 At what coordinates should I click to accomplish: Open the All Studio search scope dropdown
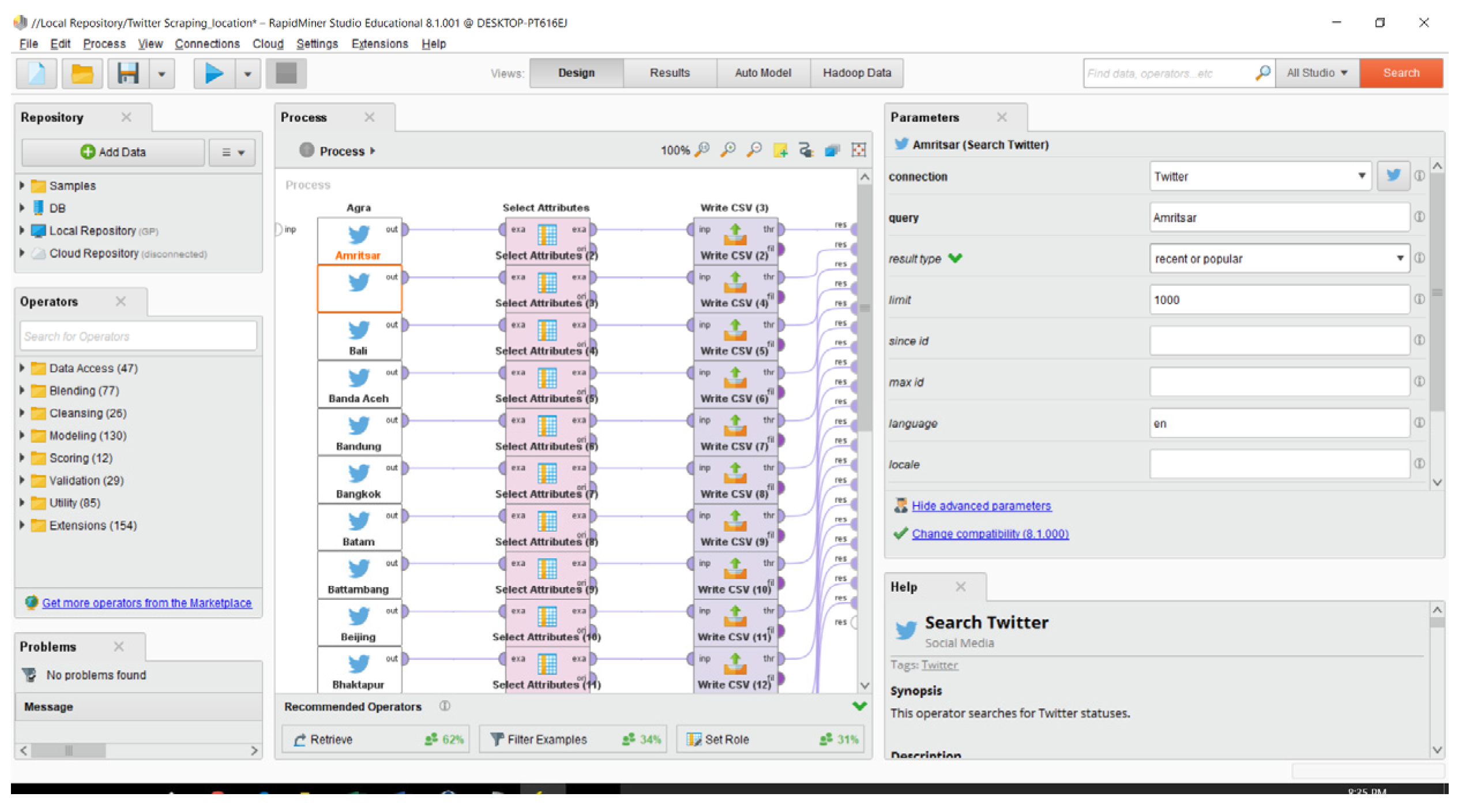[1317, 73]
